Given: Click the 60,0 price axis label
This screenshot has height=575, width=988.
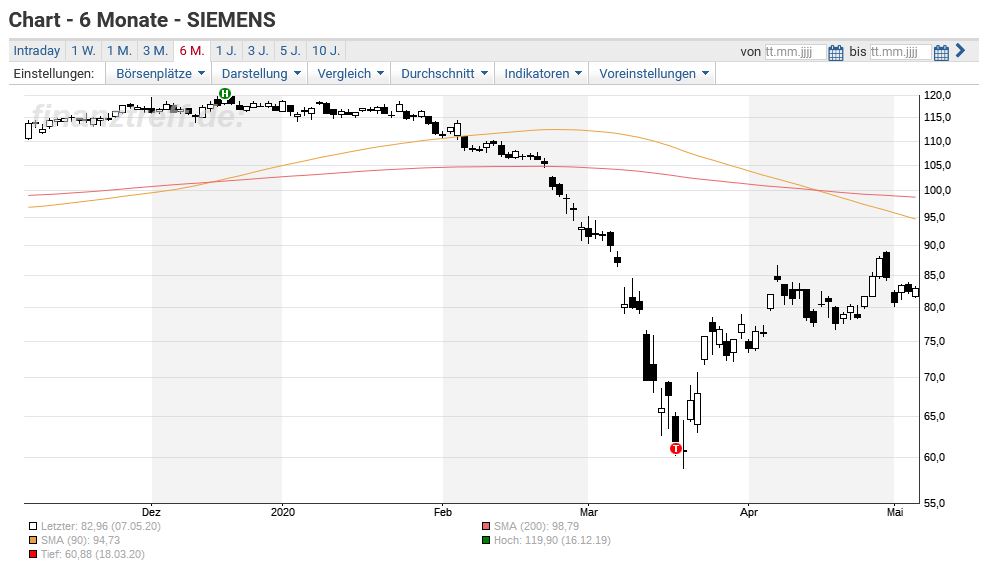Looking at the screenshot, I should [934, 457].
